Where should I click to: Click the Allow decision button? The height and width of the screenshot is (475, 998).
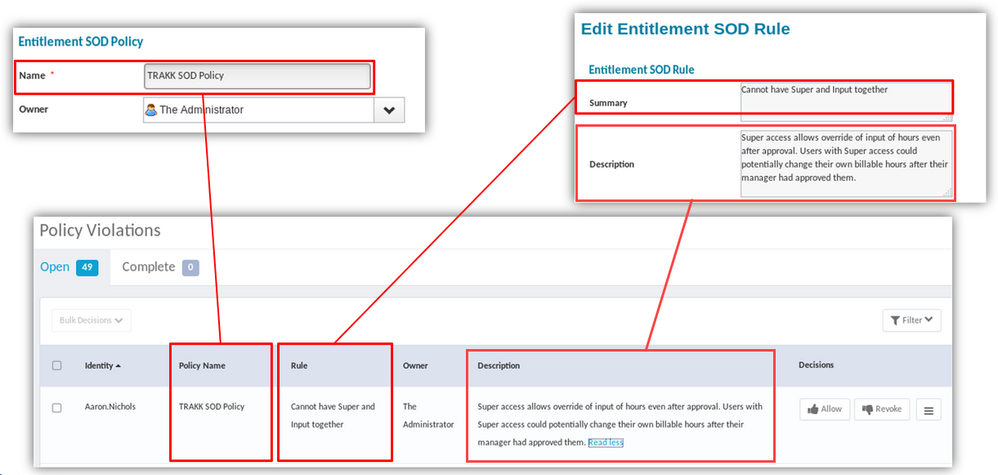pyautogui.click(x=824, y=409)
